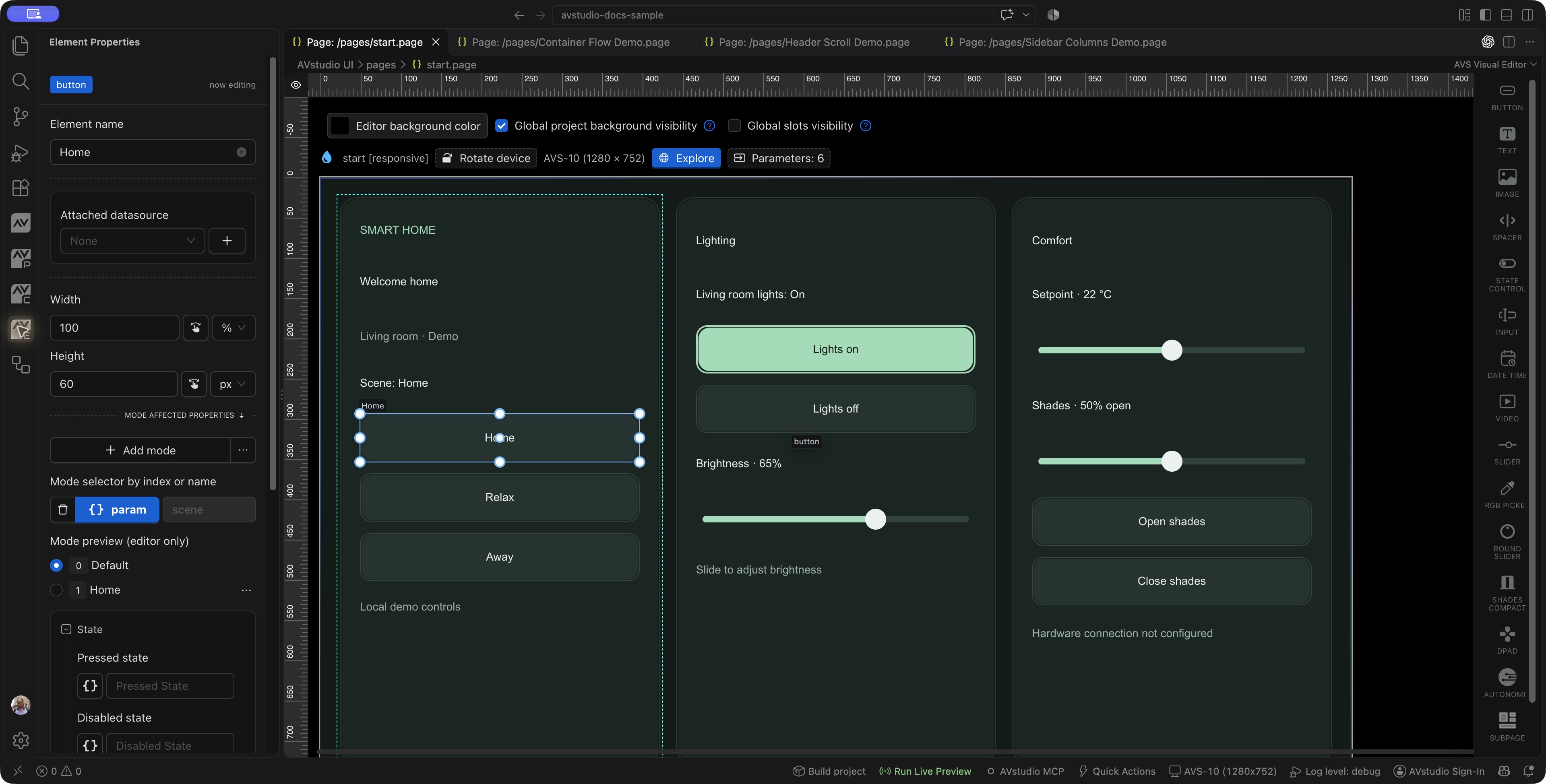Insert an RGB Picker element
Screen dimensions: 1546x784
1507,495
